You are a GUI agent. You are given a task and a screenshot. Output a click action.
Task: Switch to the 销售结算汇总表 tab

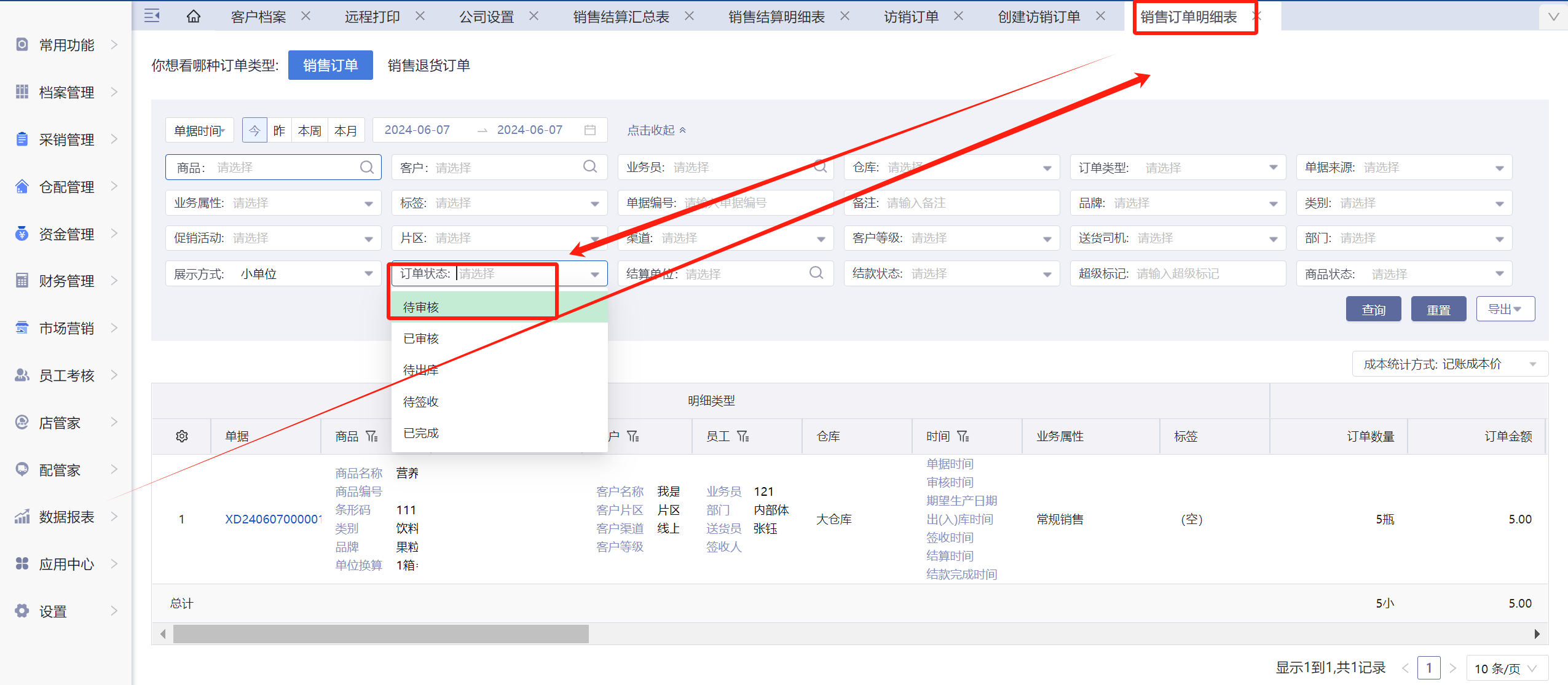coord(621,17)
